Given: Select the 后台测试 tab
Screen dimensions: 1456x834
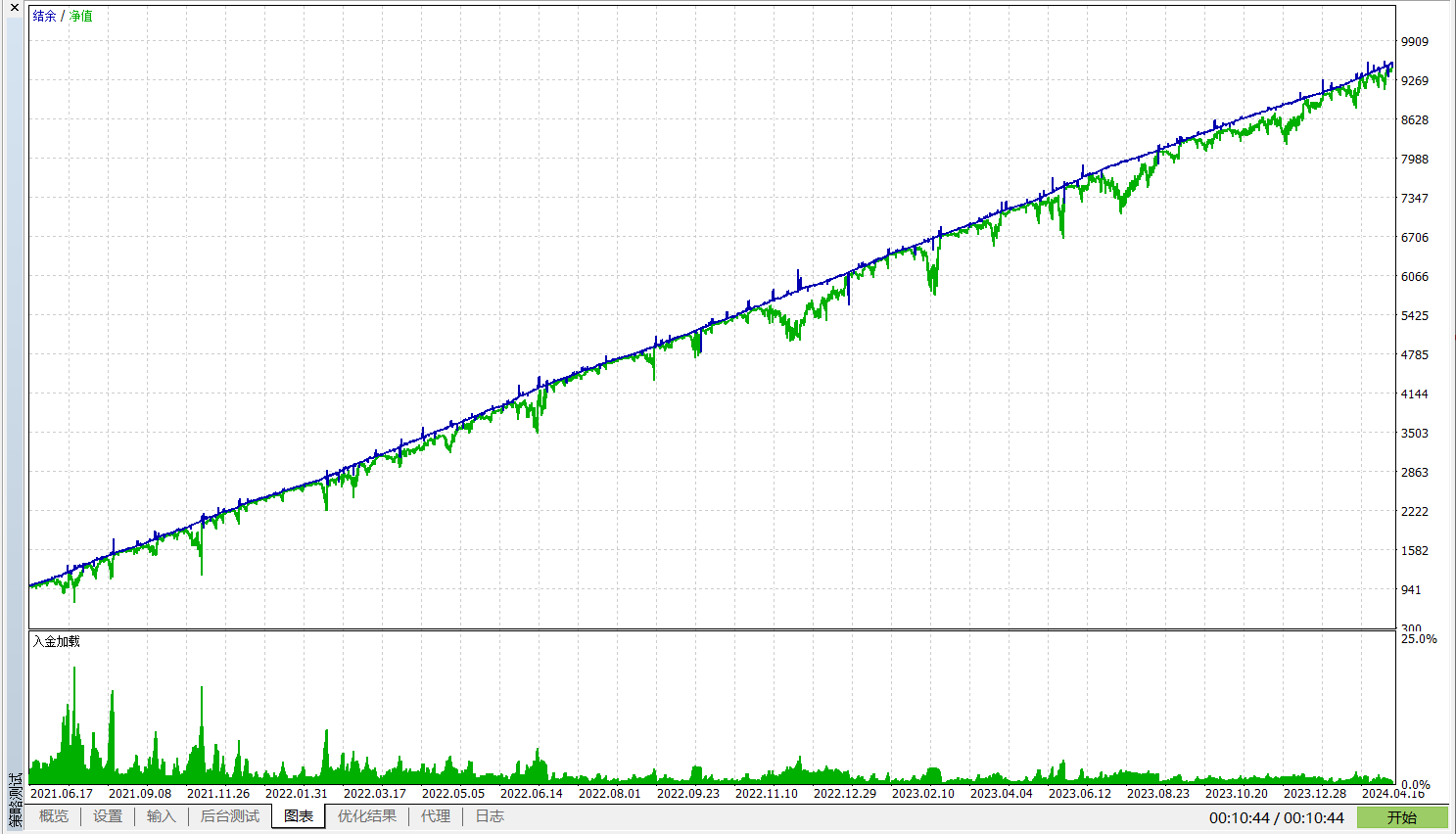Looking at the screenshot, I should click(230, 816).
